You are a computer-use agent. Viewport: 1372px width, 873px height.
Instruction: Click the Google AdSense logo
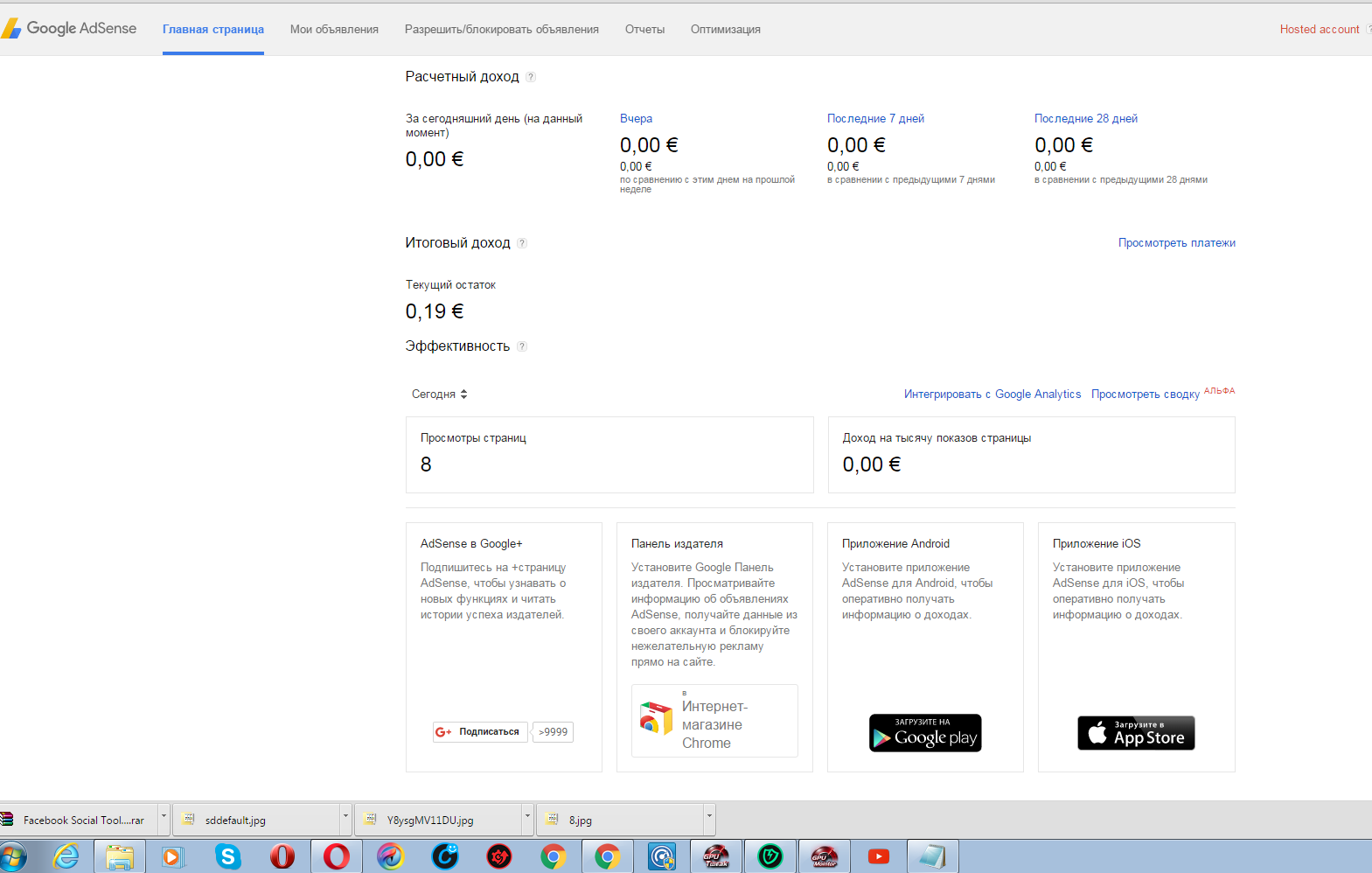[x=70, y=28]
